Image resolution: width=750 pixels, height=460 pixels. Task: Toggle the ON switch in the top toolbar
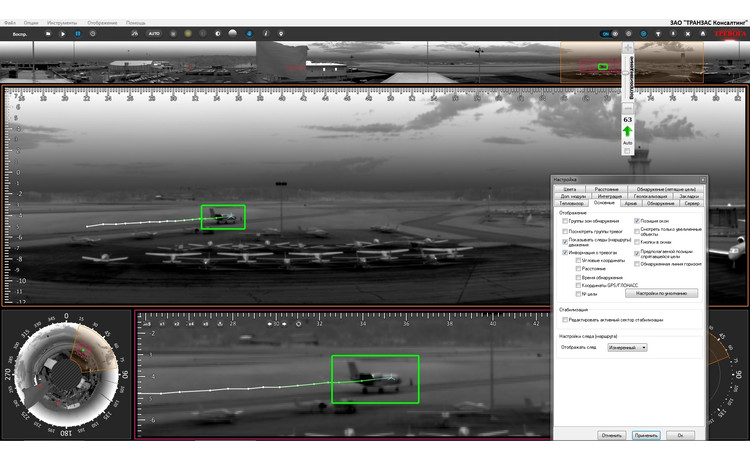[608, 33]
